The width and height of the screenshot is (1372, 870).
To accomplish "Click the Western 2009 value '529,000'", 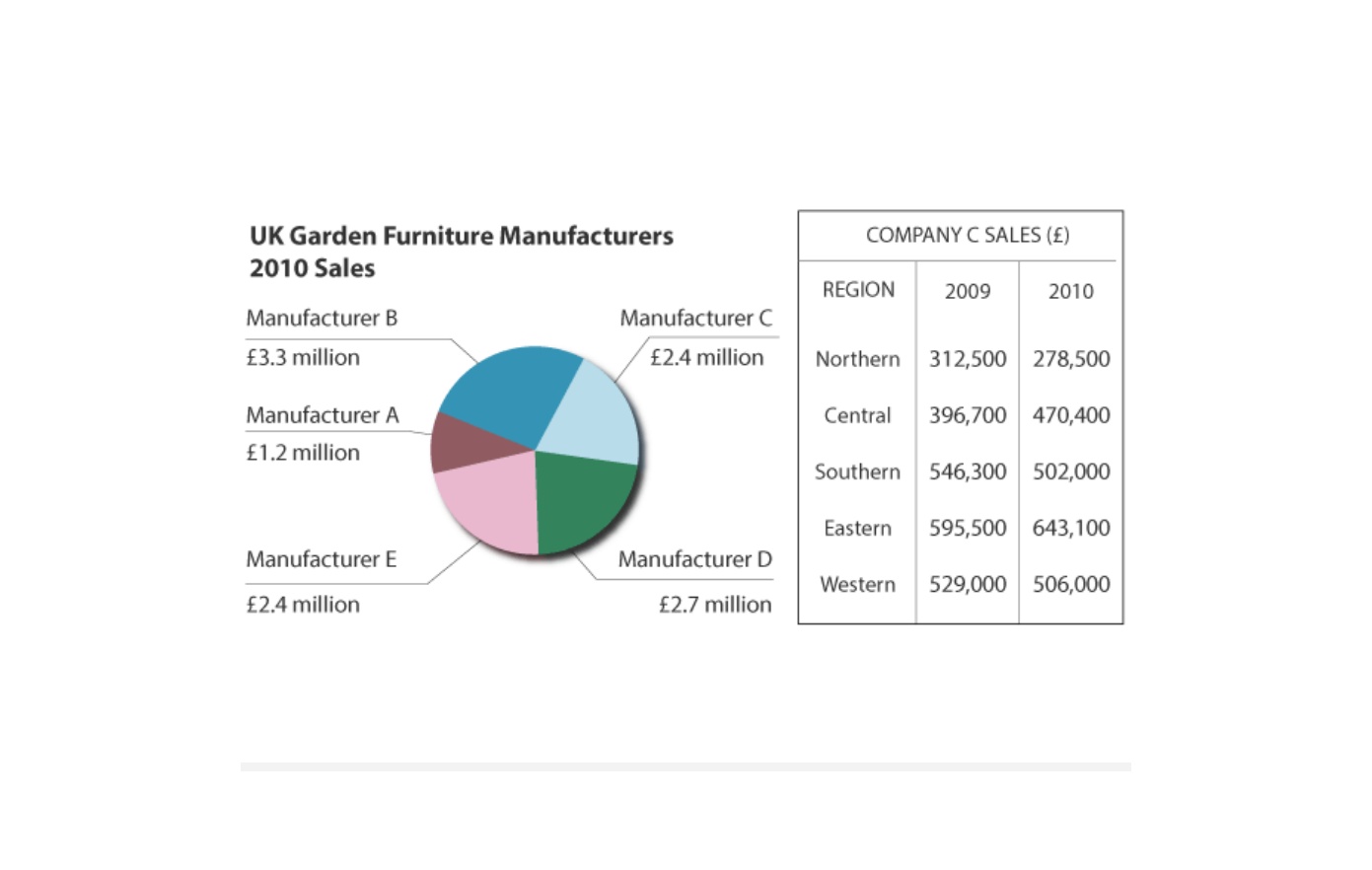I will 968,584.
